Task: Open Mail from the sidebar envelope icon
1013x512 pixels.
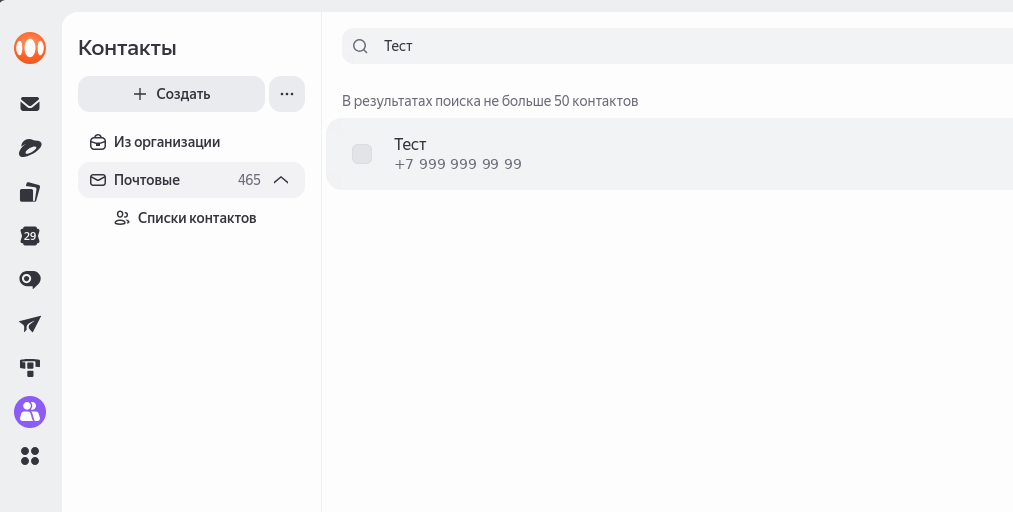Action: 30,104
